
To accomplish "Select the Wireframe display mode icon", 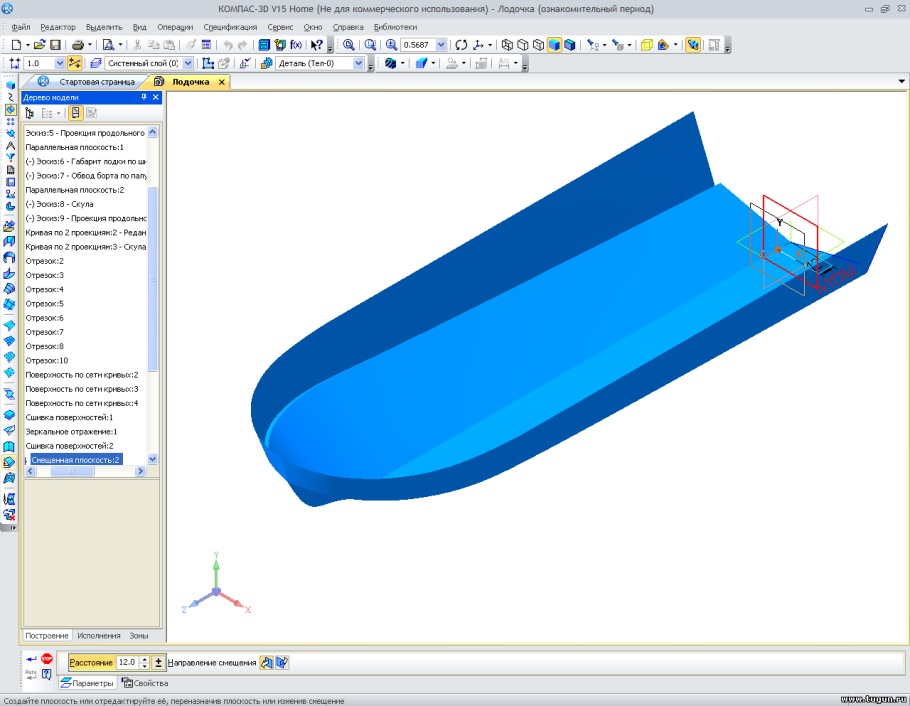I will pos(507,45).
